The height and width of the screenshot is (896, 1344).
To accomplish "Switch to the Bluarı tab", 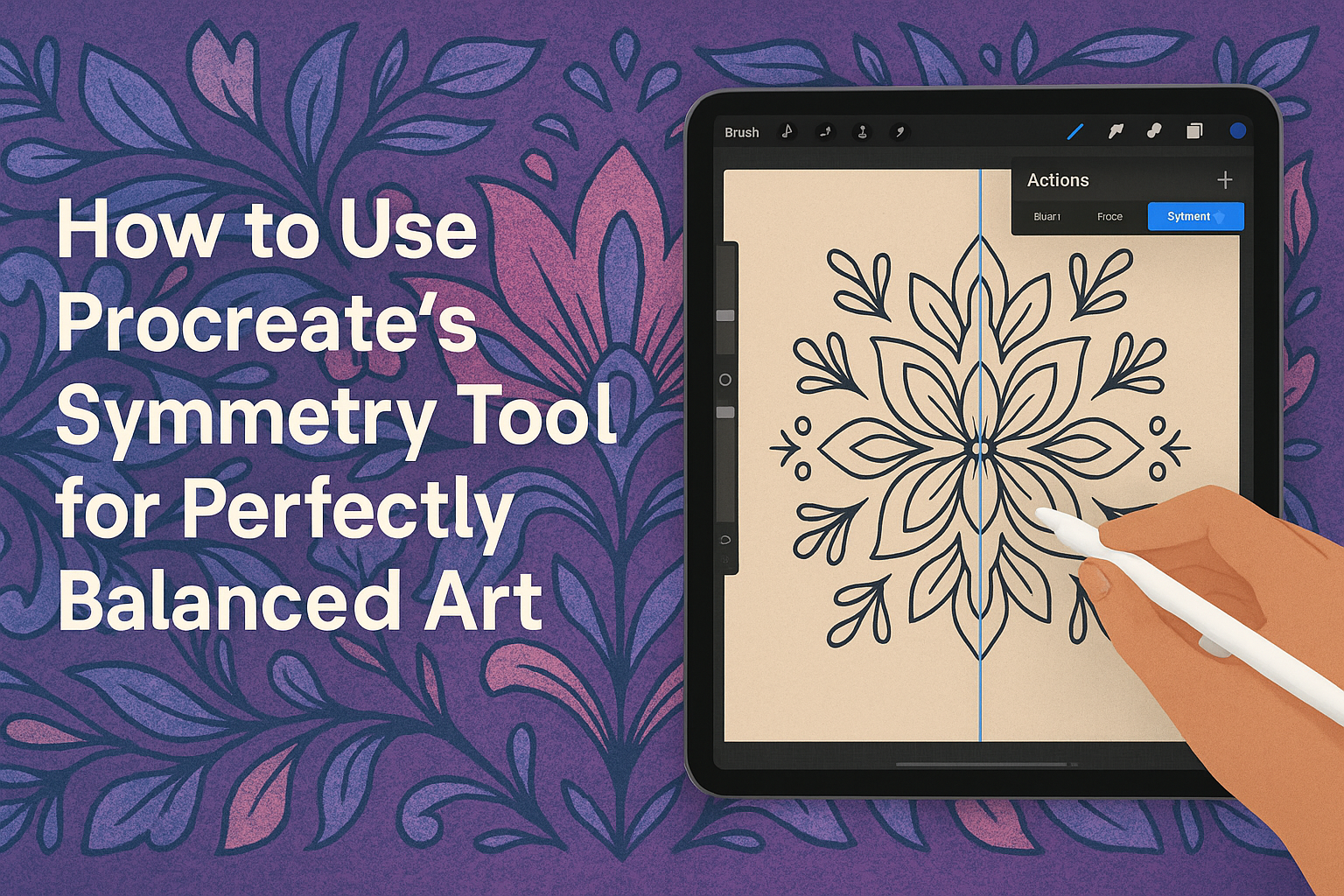I will tap(1046, 216).
